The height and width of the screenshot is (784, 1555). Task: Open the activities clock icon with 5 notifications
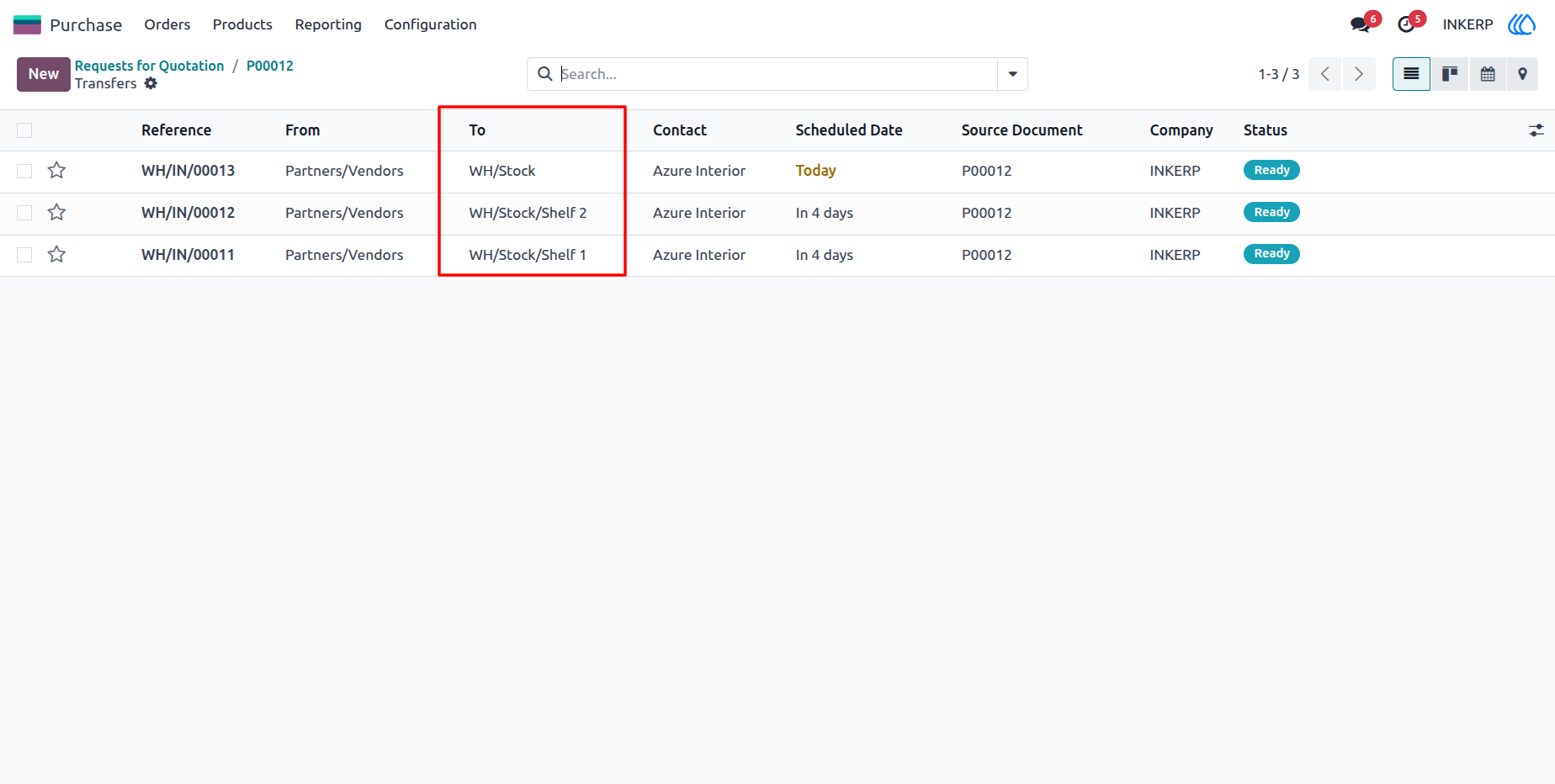[x=1406, y=24]
